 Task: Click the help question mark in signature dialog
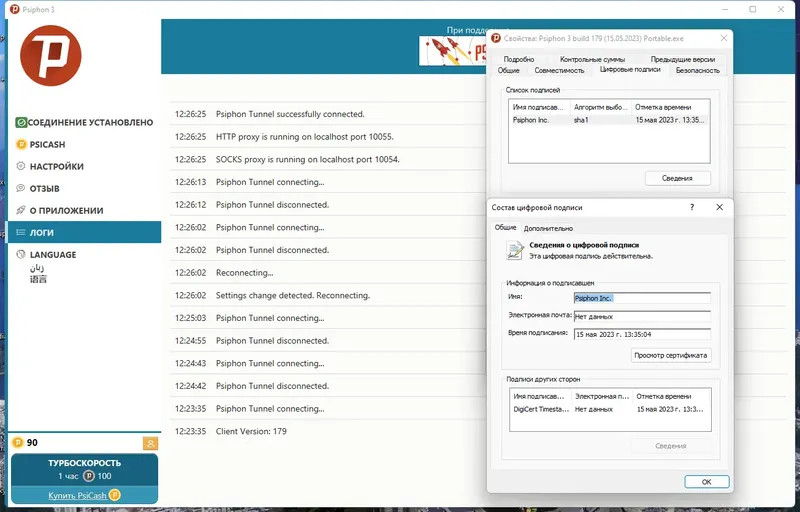pyautogui.click(x=692, y=207)
